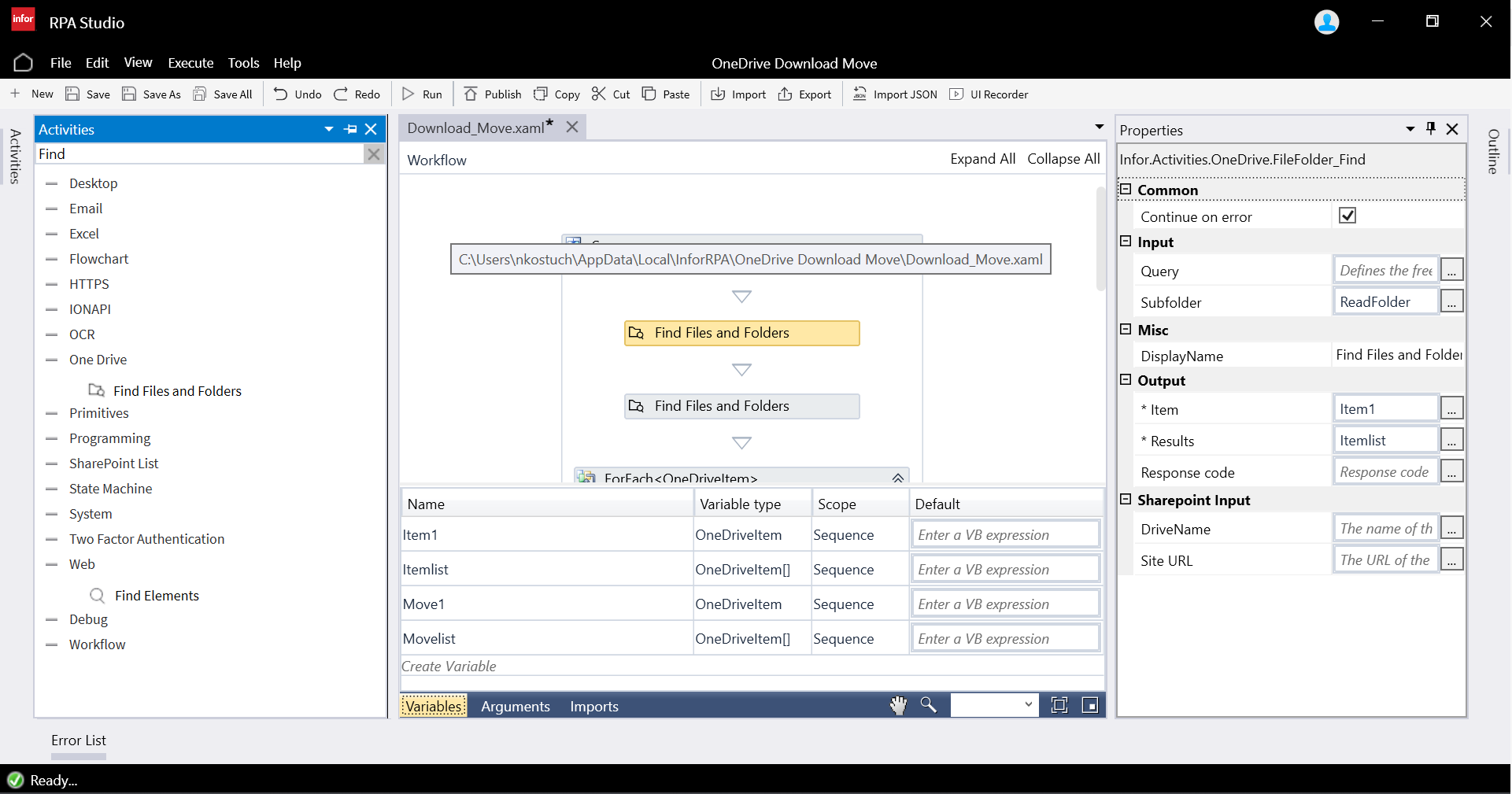Select the pan hand tool
The image size is (1512, 794).
898,706
